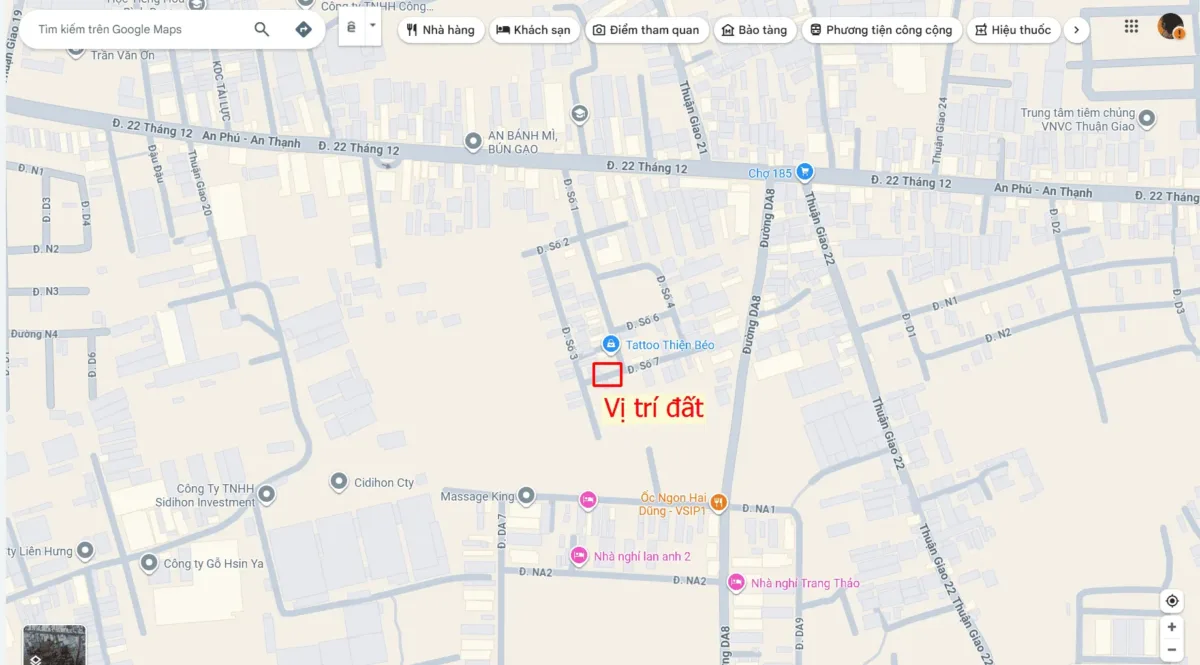The width and height of the screenshot is (1200, 665).
Task: Select the Bảo tàng category chip
Action: point(754,30)
